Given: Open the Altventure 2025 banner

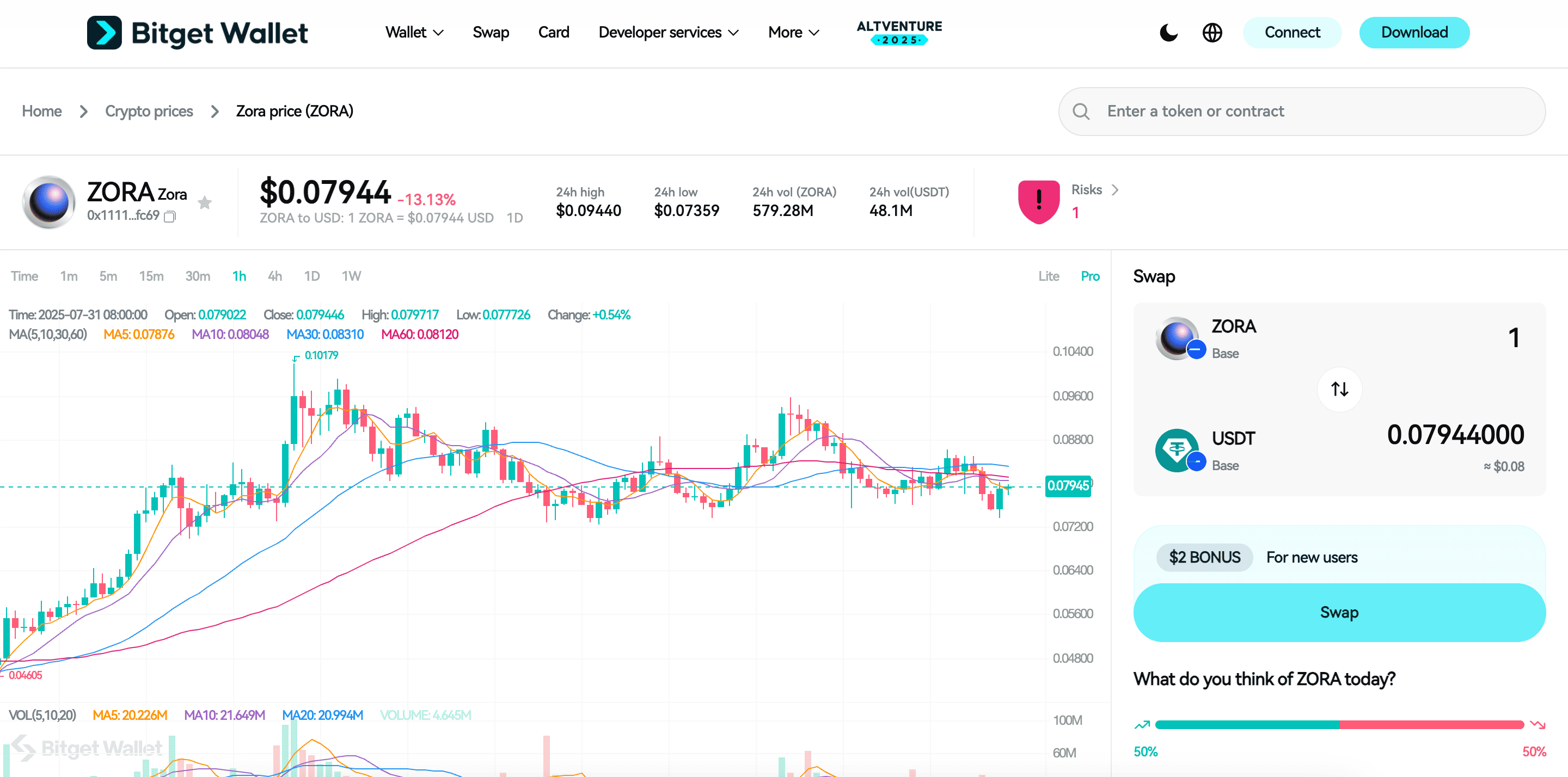Looking at the screenshot, I should pos(899,32).
